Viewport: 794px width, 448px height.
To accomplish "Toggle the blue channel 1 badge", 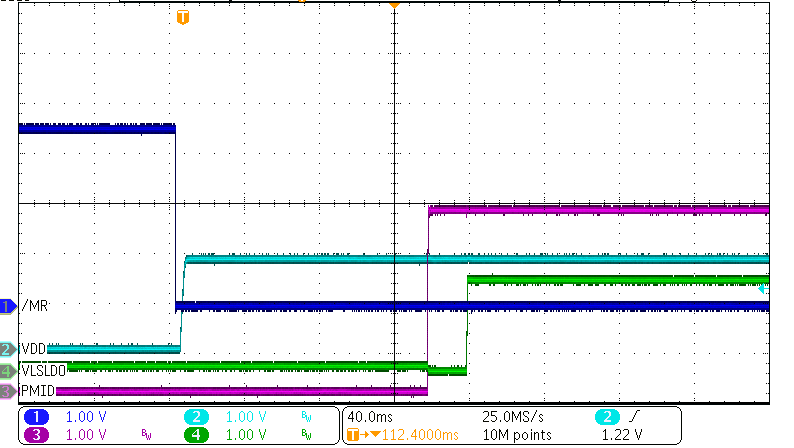I will (37, 416).
